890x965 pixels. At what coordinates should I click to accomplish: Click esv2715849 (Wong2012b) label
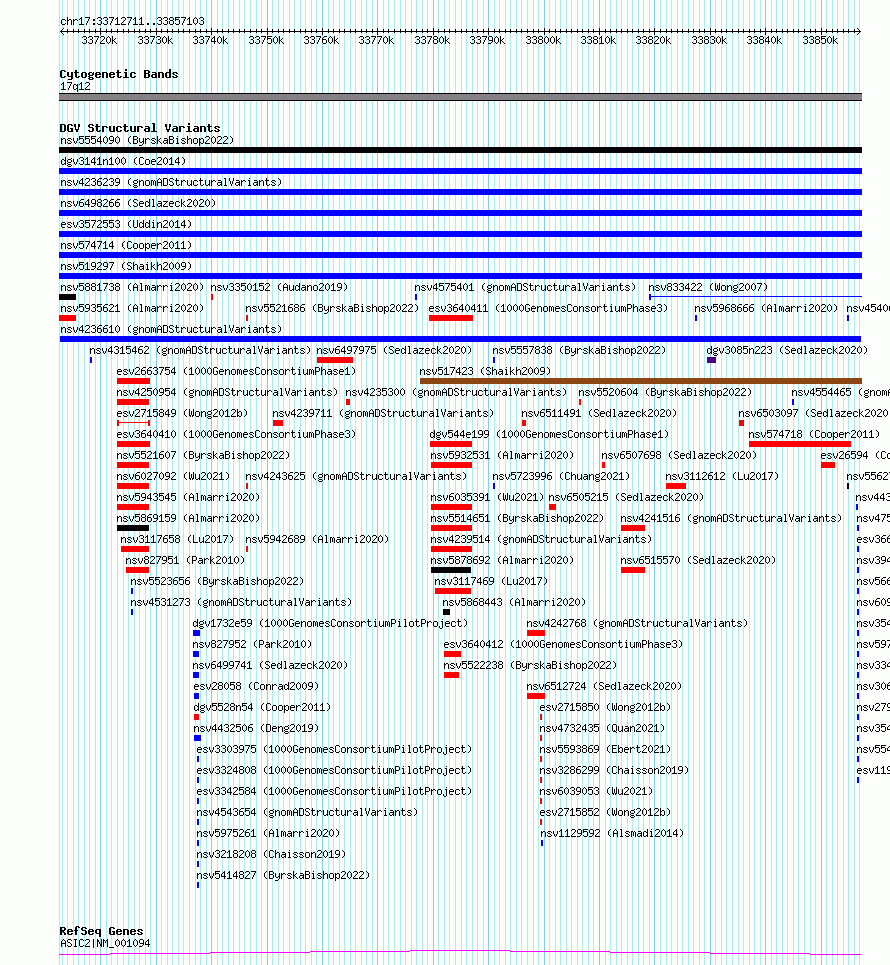(182, 413)
